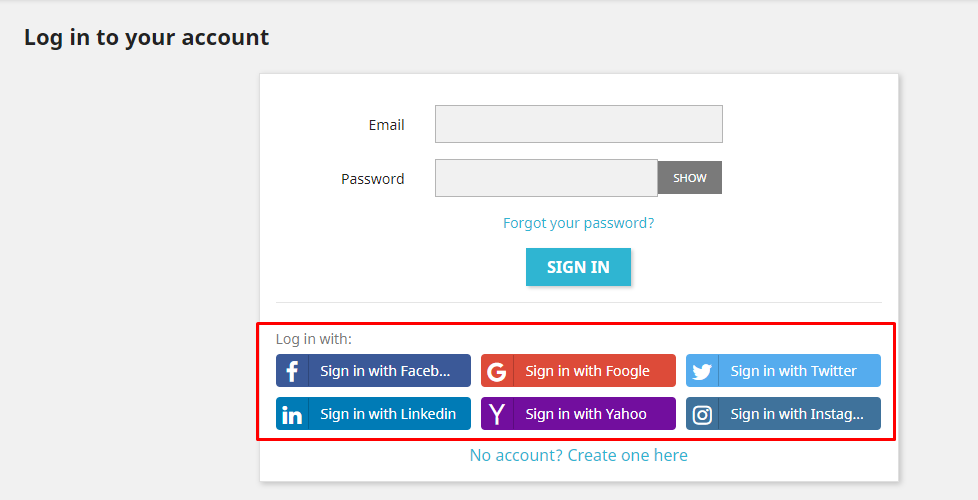Viewport: 978px width, 500px height.
Task: Click the Twitter bird icon
Action: [x=702, y=372]
